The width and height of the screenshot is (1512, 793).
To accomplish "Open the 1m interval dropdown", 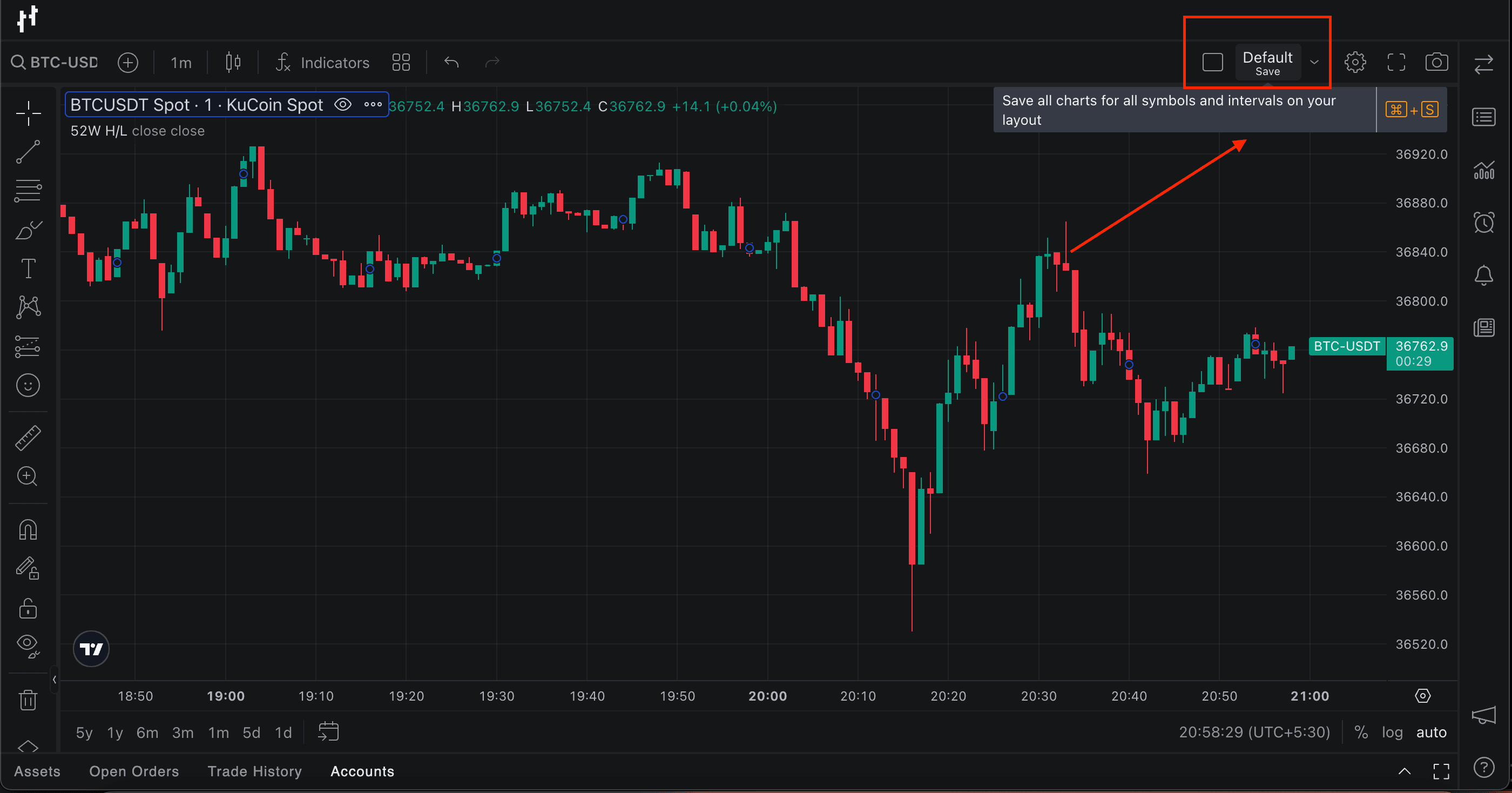I will tap(181, 63).
